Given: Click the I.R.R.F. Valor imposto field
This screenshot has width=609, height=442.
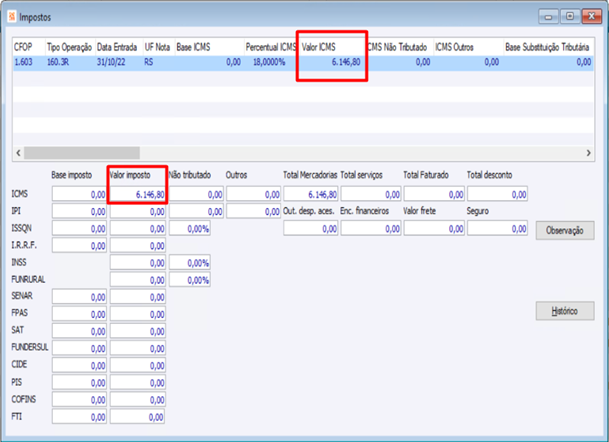Looking at the screenshot, I should point(138,245).
